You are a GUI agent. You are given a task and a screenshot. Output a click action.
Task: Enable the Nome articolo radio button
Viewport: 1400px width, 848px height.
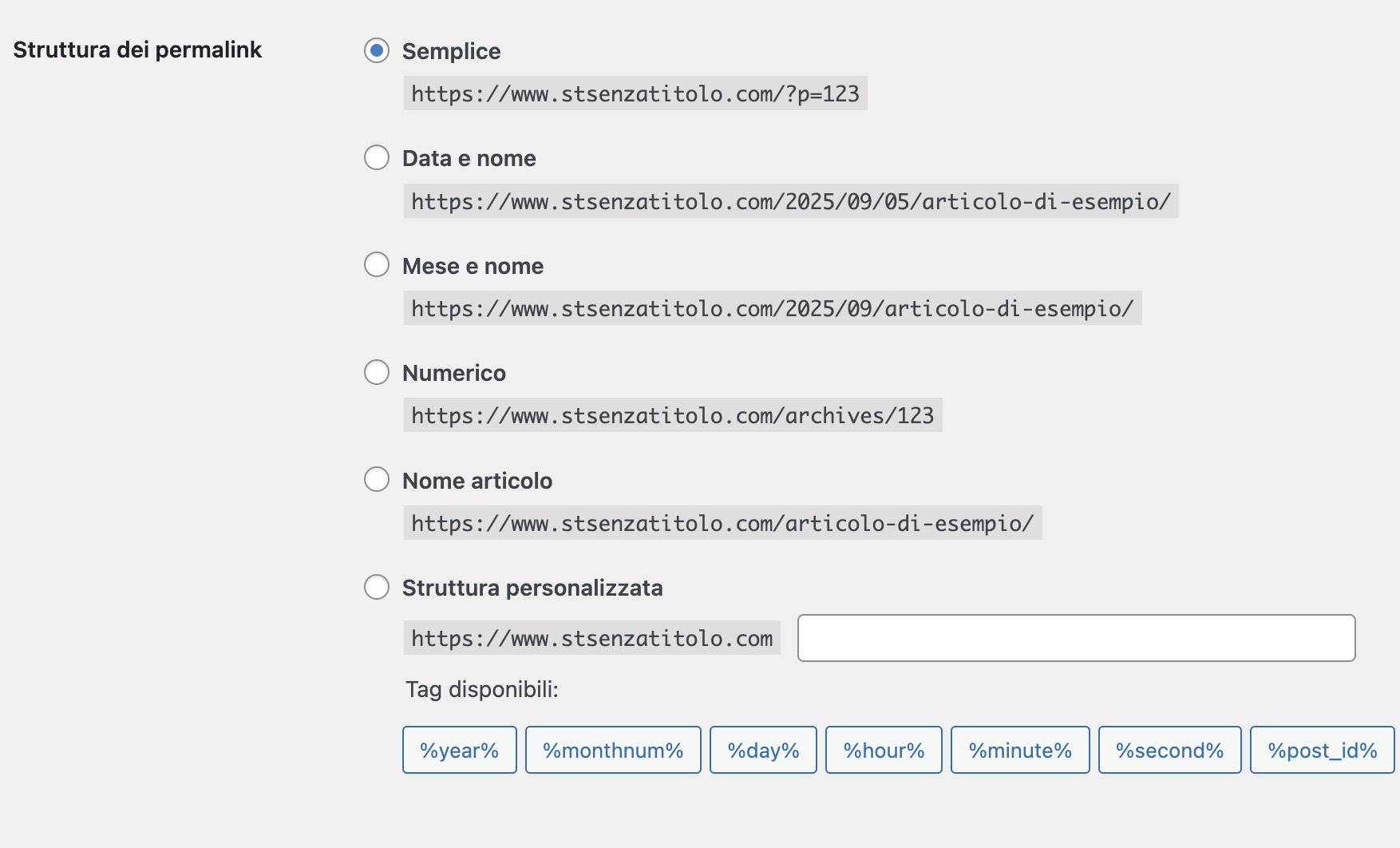coord(377,479)
